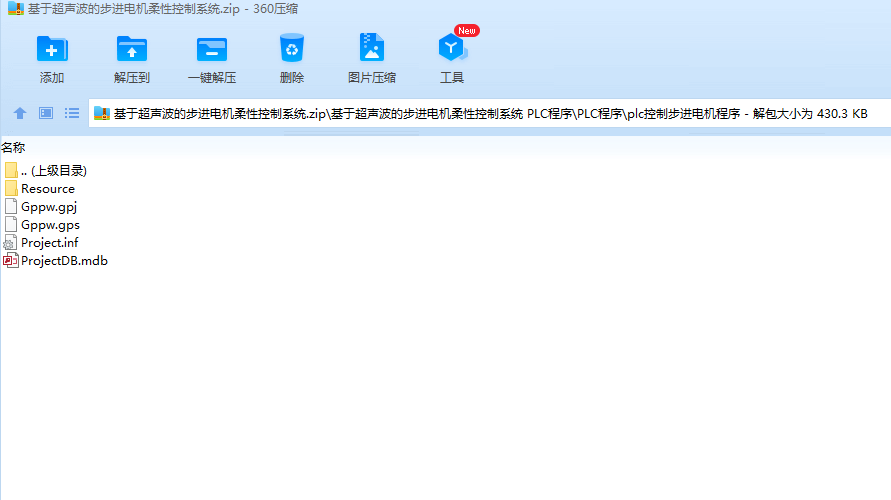
Task: Click the archive icon in the path bar
Action: coord(102,113)
